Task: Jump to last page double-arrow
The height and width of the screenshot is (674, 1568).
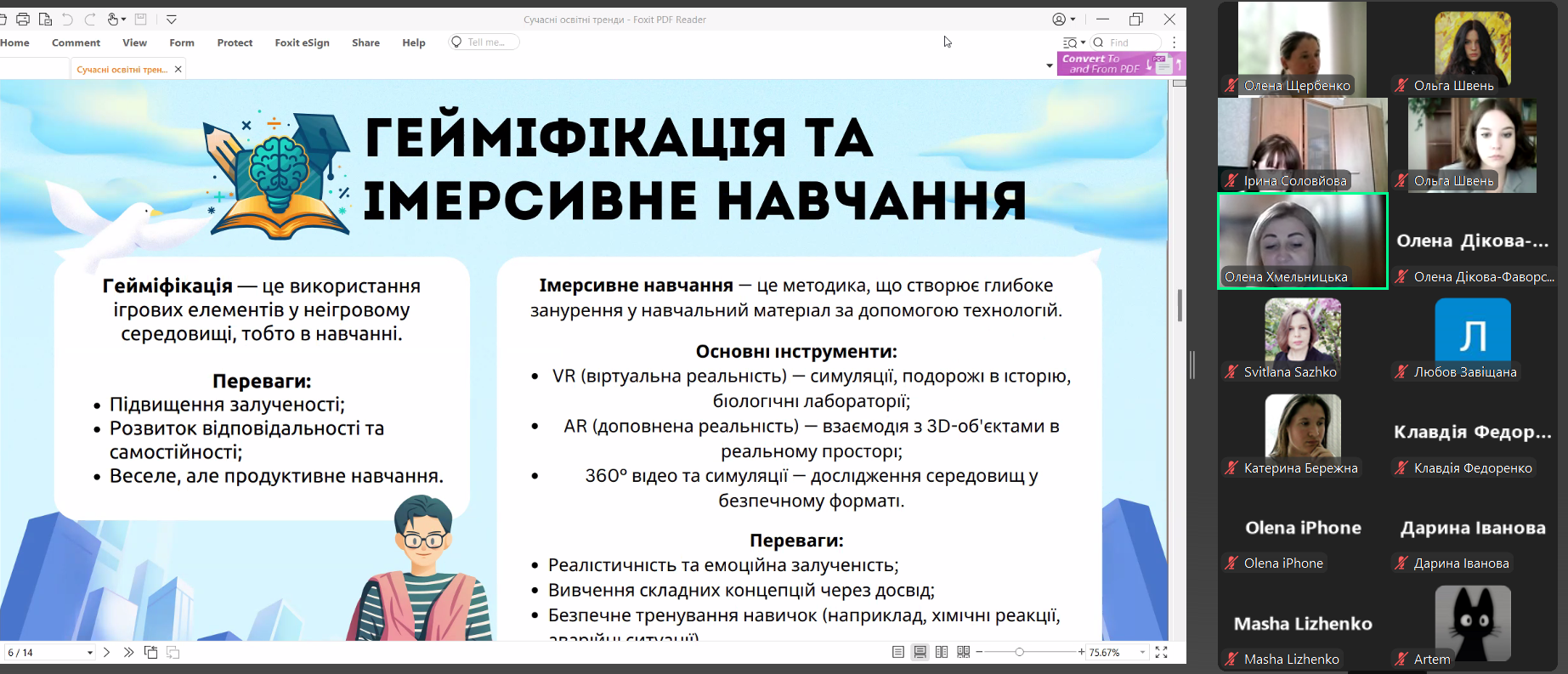Action: pos(128,652)
